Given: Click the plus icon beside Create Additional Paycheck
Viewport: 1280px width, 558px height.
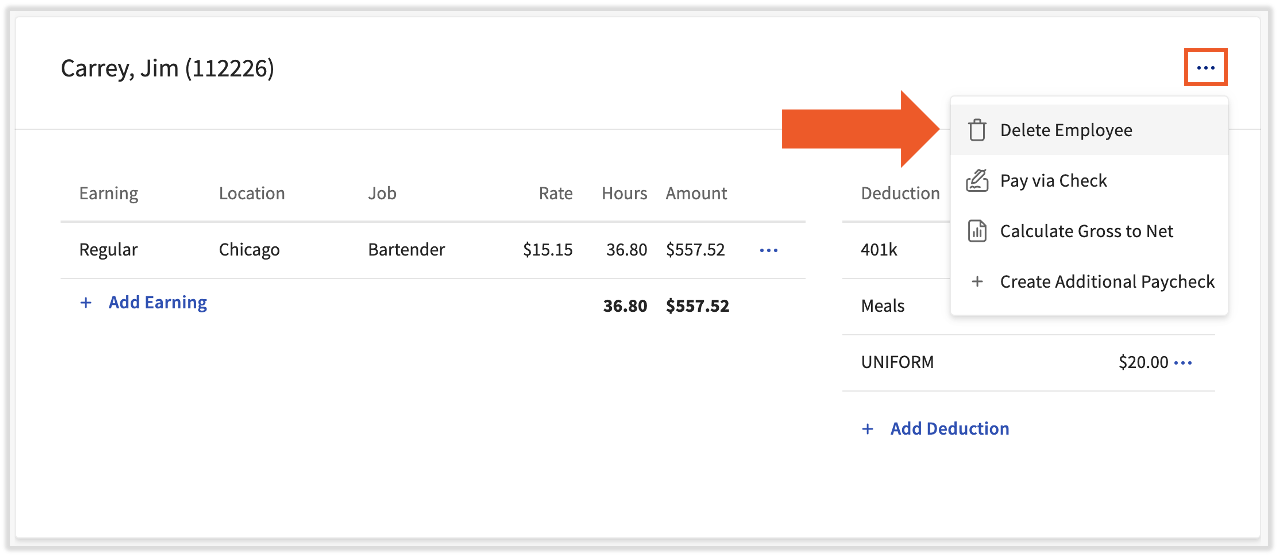Looking at the screenshot, I should click(x=977, y=282).
